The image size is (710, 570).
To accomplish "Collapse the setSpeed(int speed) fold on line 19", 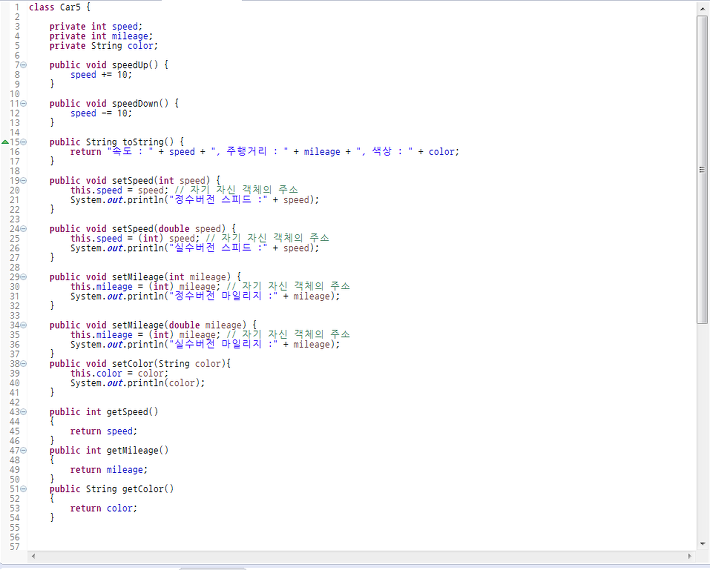I will tap(24, 181).
